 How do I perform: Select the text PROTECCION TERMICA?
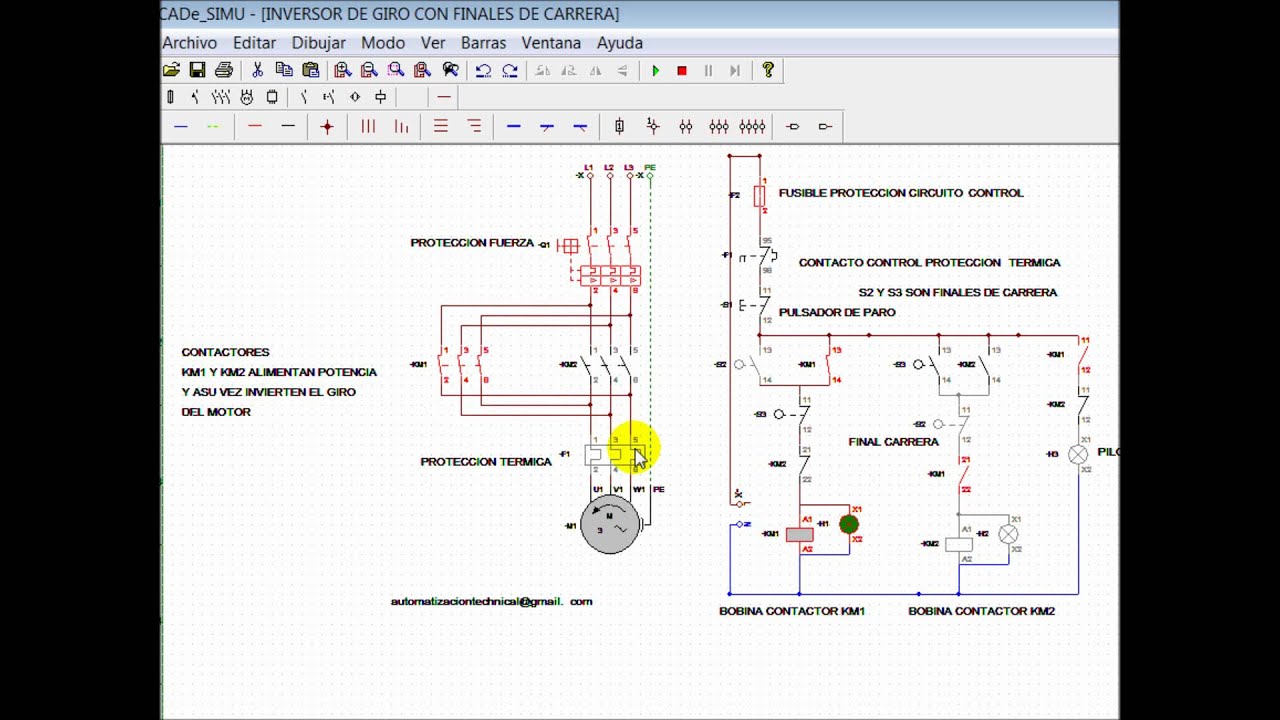(486, 462)
